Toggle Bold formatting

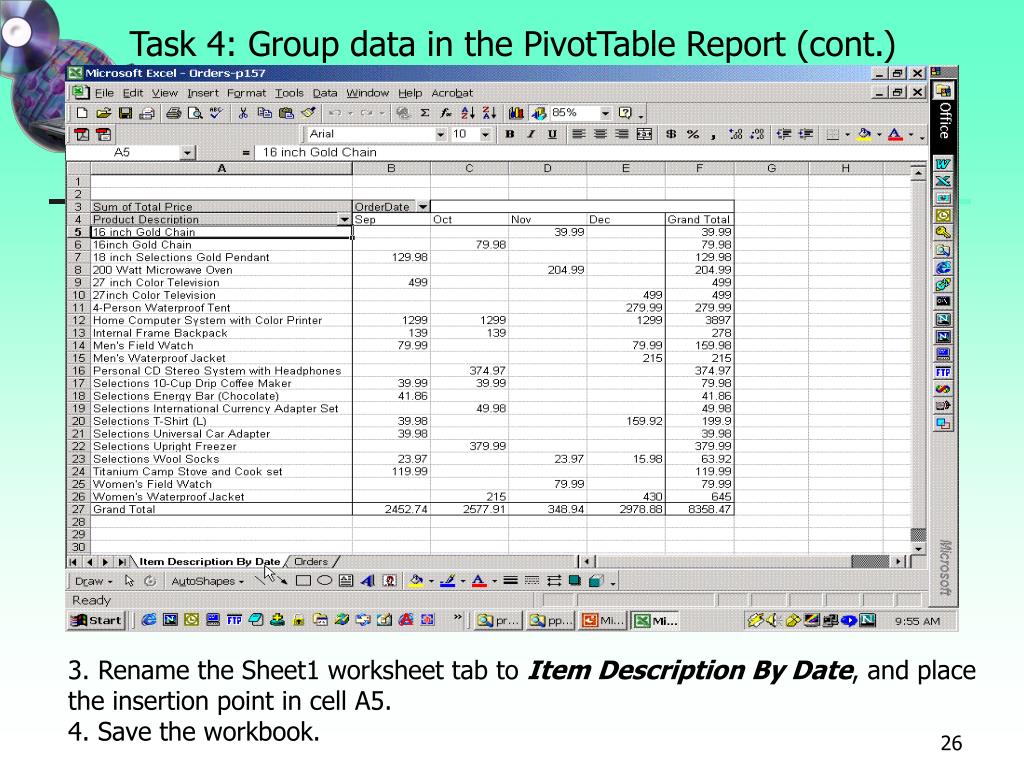(510, 135)
